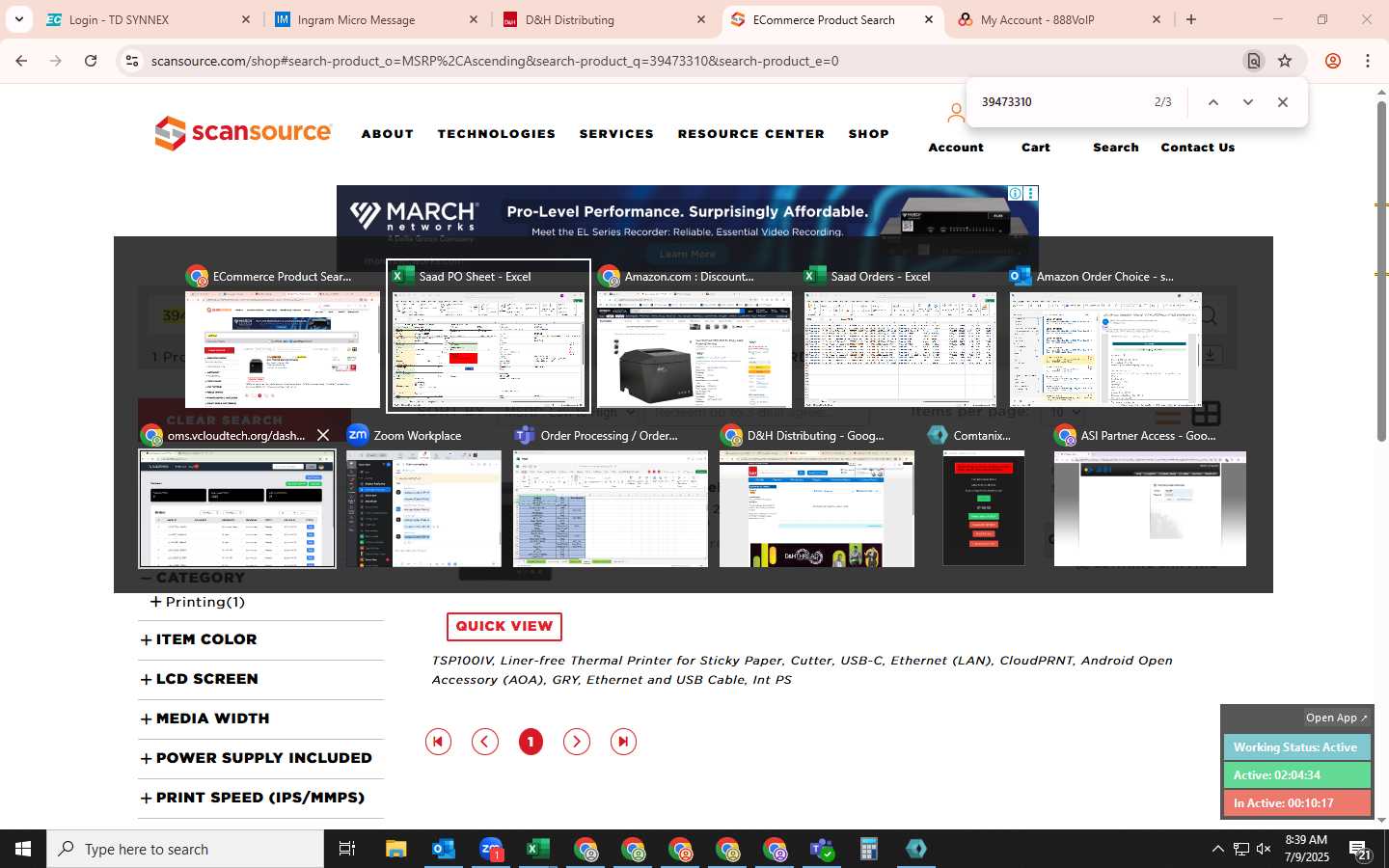Open the Chrome profile icon
The image size is (1389, 868).
(x=1333, y=61)
